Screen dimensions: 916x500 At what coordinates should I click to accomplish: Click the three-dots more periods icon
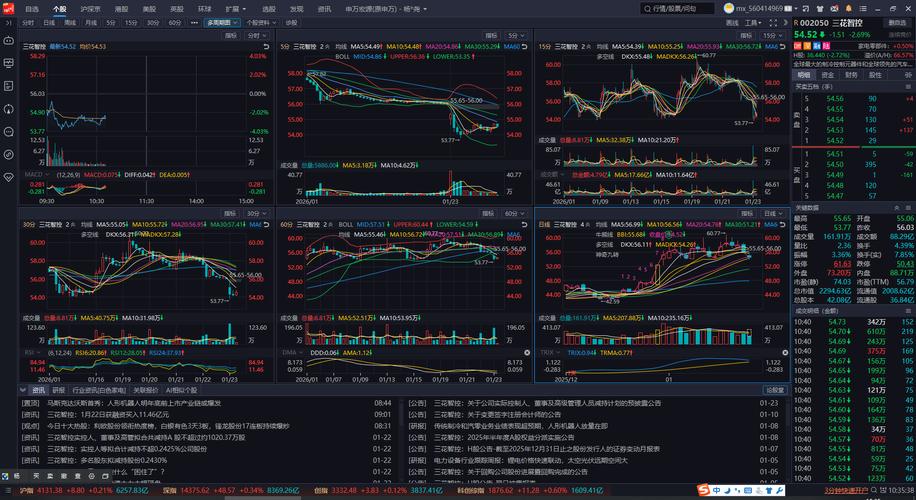(x=195, y=22)
